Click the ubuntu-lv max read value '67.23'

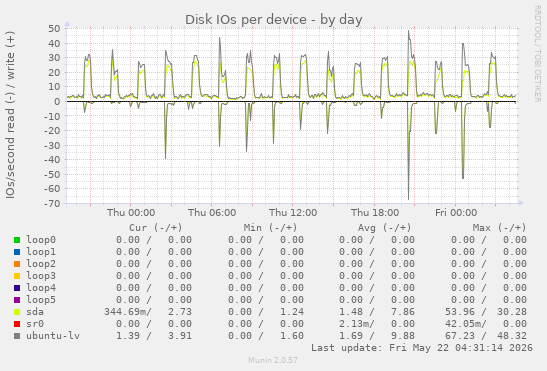pos(460,336)
